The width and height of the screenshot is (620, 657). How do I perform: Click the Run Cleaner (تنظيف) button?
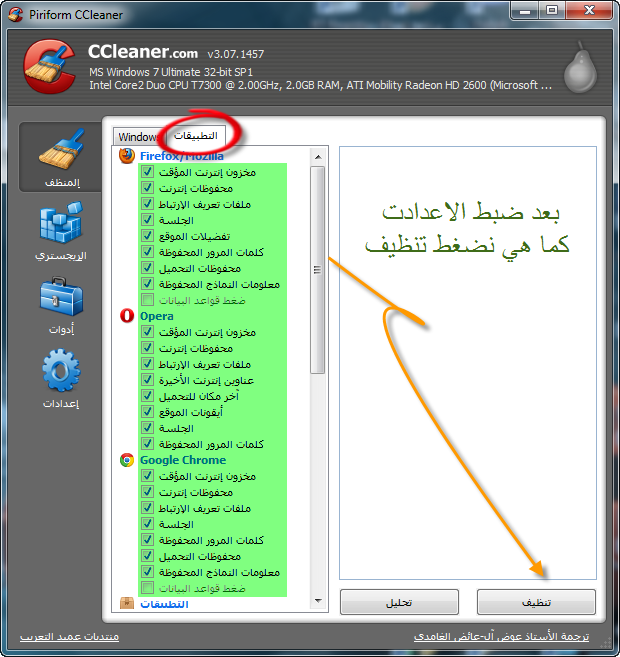tap(536, 602)
